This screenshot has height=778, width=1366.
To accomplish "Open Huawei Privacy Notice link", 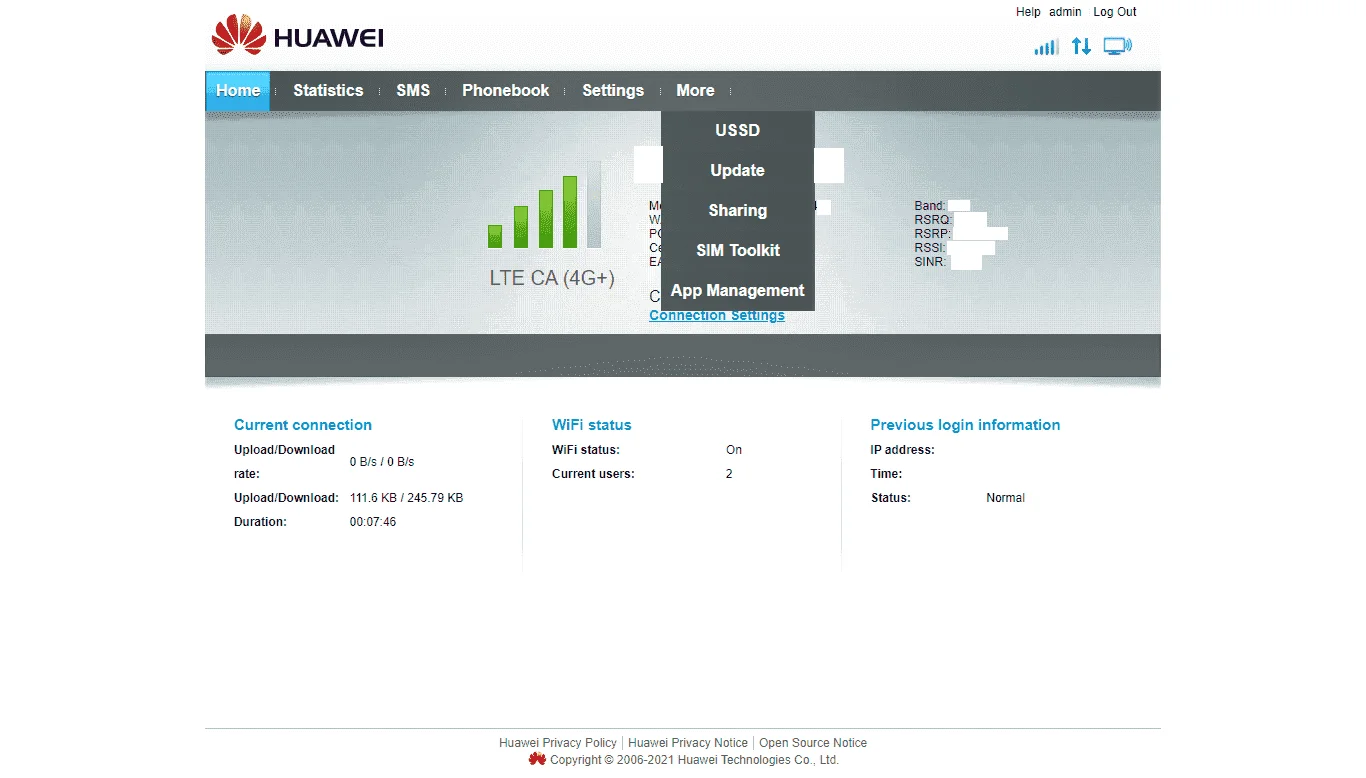I will click(x=688, y=743).
